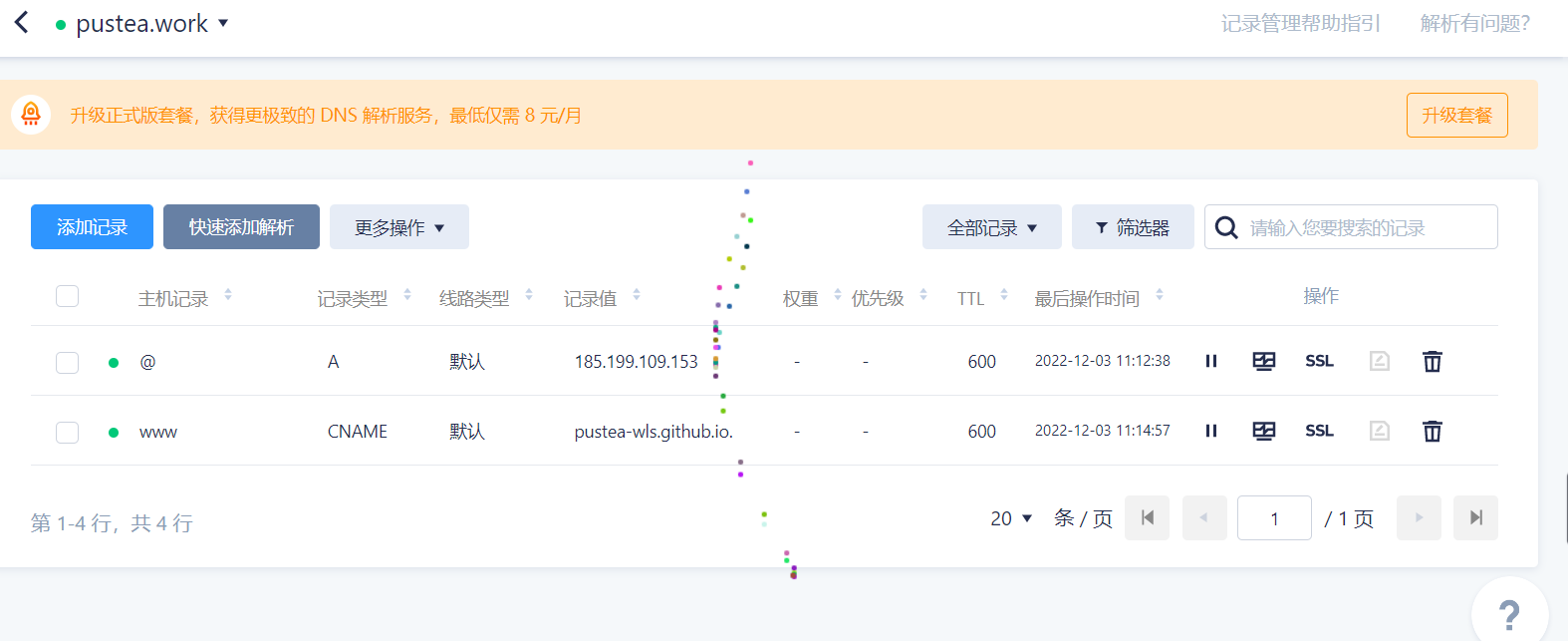Expand the pustea.work domain dropdown
Screen dimensions: 1568x641
tap(223, 23)
